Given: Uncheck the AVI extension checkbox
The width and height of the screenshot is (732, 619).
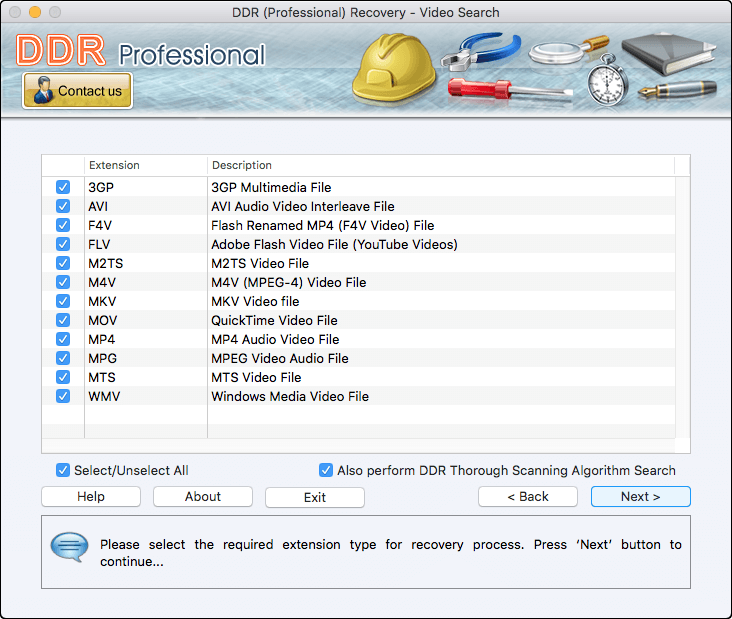Looking at the screenshot, I should tap(63, 206).
